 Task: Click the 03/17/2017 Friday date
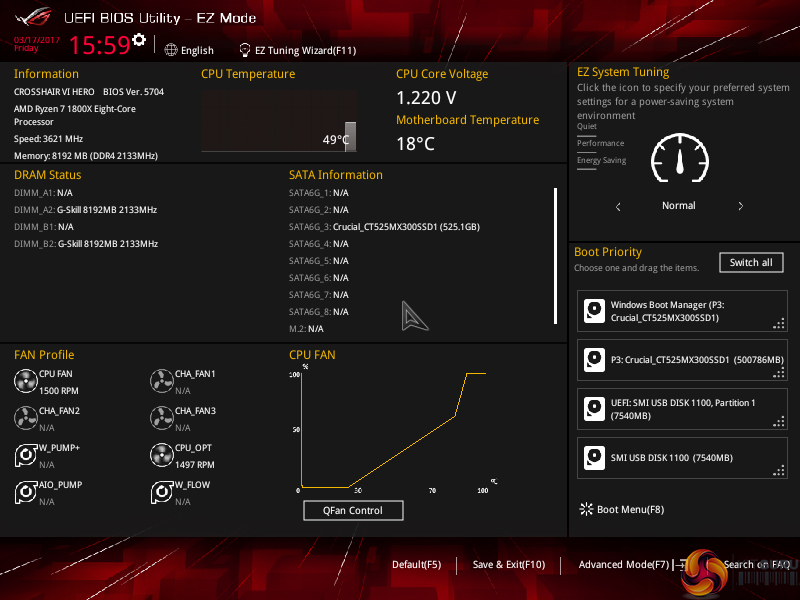(x=36, y=44)
